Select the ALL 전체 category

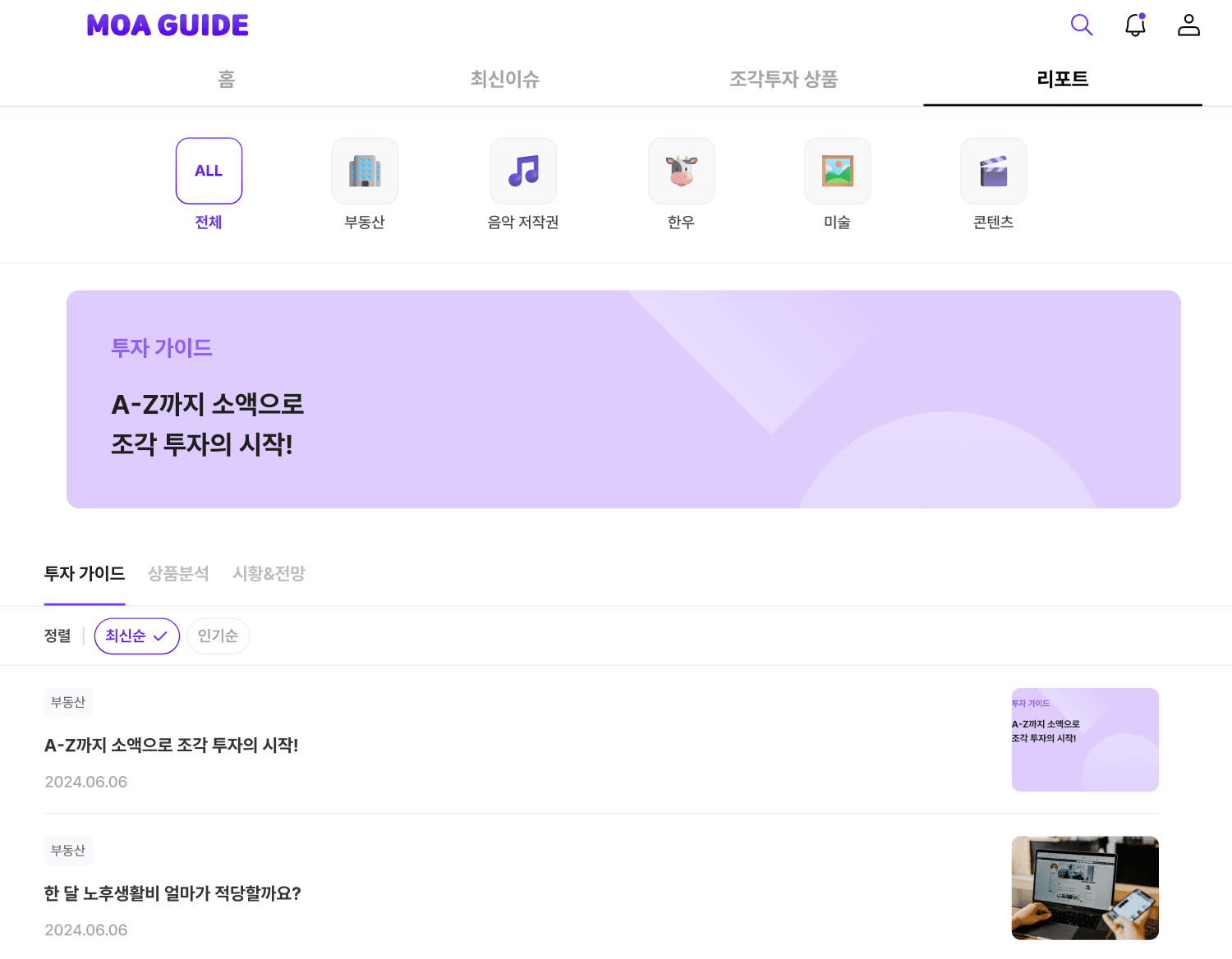coord(209,171)
